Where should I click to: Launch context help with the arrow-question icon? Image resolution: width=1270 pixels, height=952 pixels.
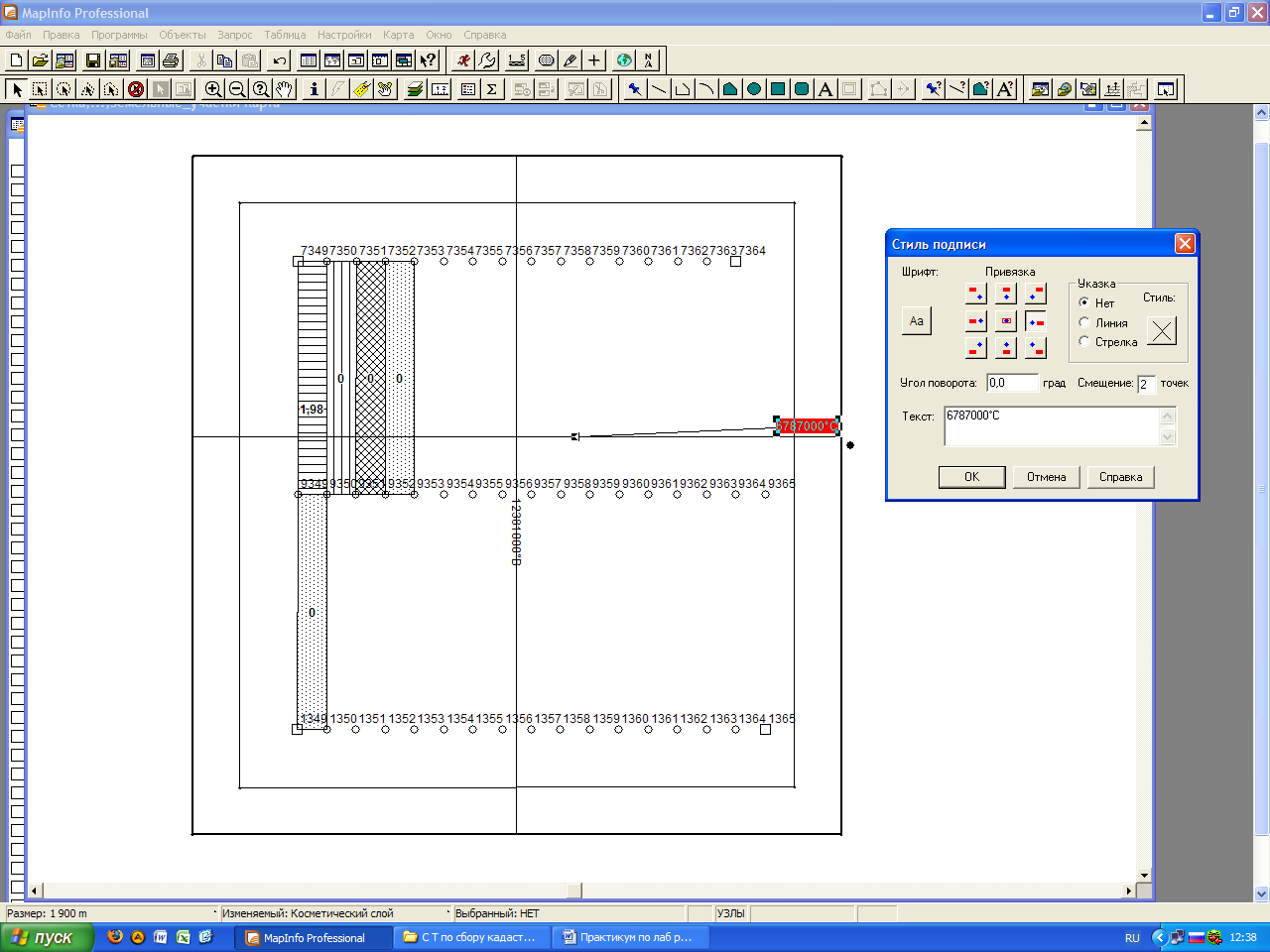click(428, 60)
